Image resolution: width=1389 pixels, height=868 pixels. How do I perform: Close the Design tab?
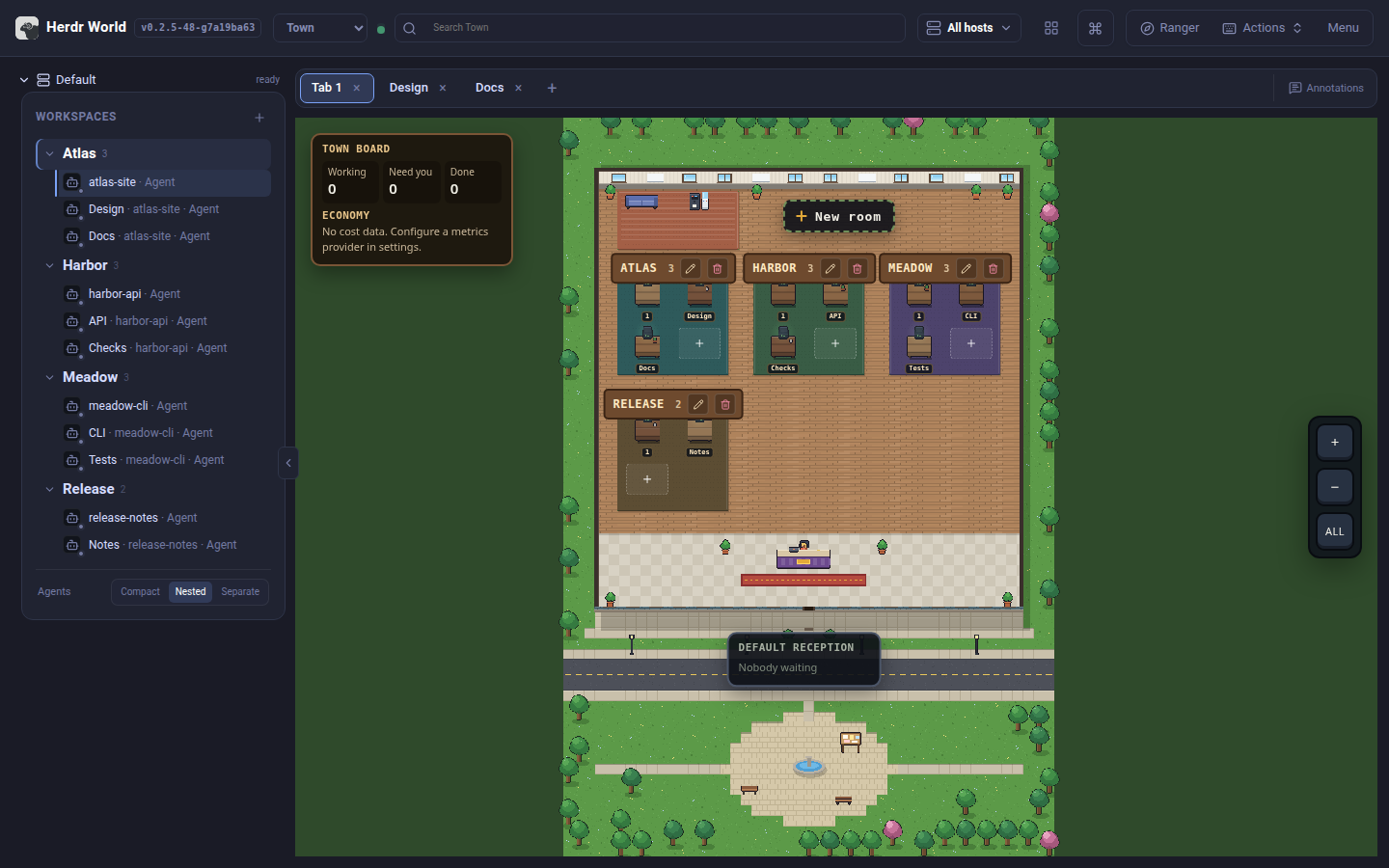tap(443, 88)
